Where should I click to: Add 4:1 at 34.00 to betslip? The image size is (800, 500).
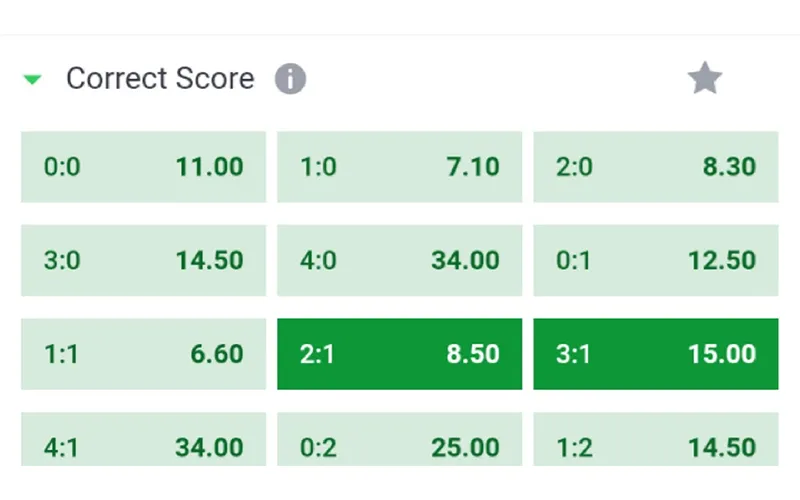pos(143,439)
